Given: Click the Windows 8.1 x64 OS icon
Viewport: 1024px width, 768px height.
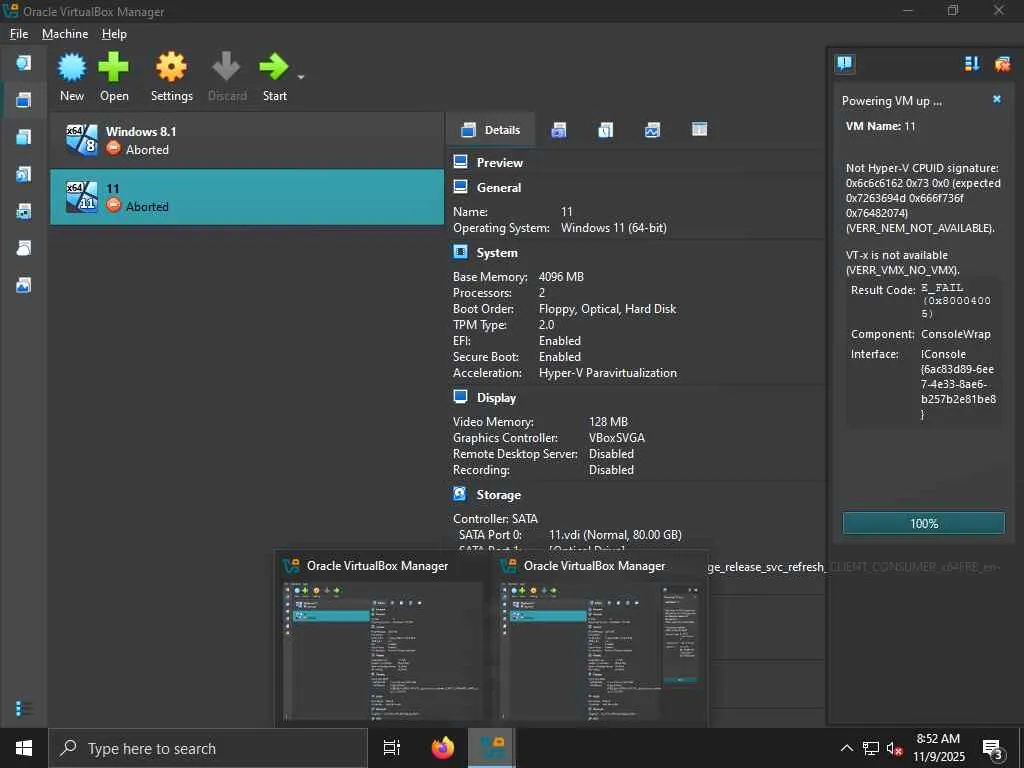Looking at the screenshot, I should (x=82, y=140).
